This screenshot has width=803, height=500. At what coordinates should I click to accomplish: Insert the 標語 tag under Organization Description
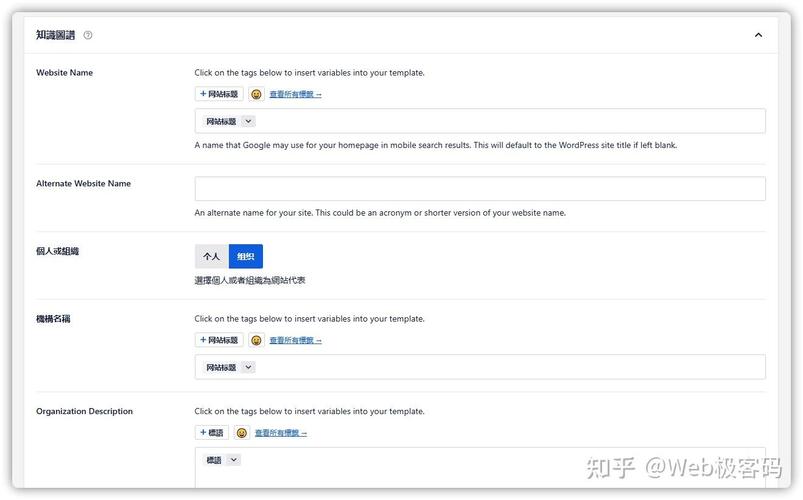(212, 432)
